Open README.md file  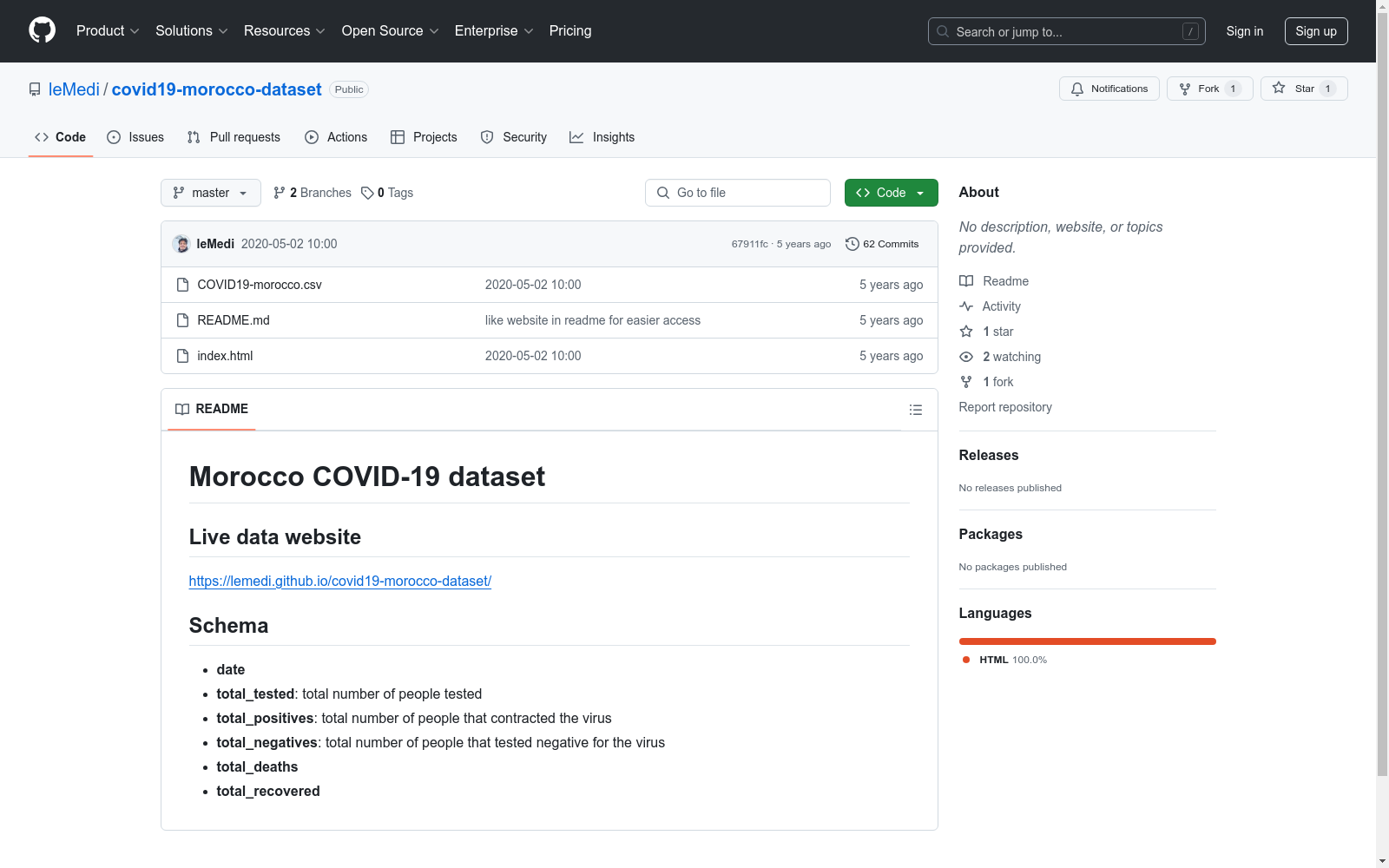234,320
